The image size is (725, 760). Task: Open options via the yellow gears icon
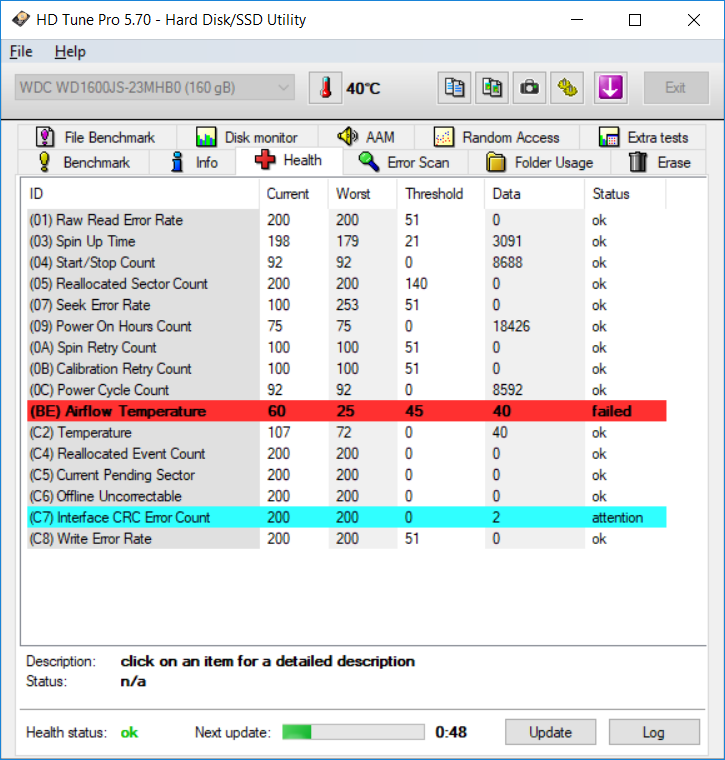(567, 88)
